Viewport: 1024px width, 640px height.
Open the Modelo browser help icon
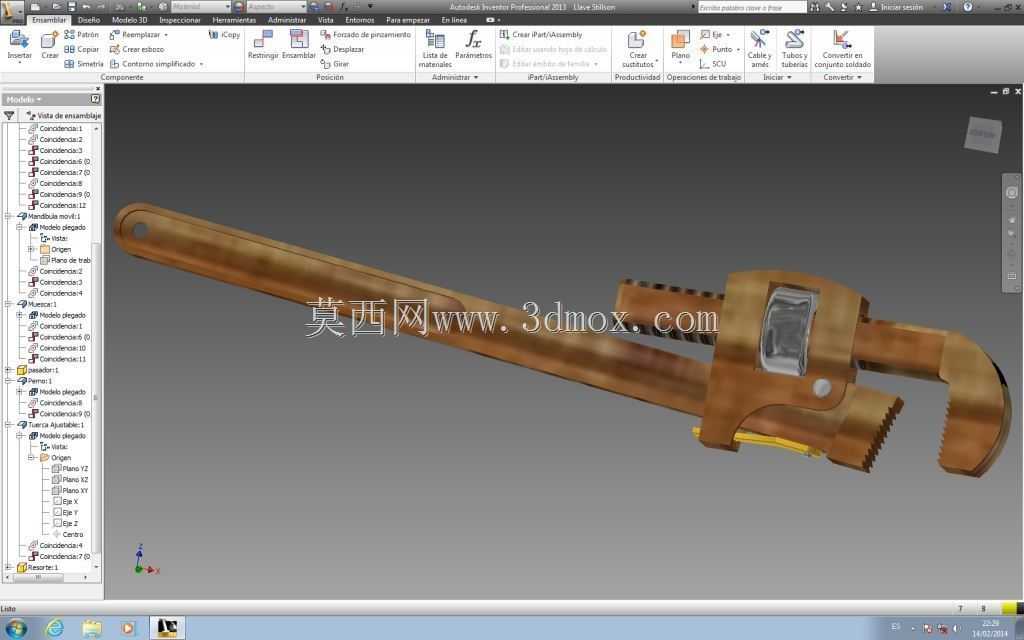tap(95, 99)
